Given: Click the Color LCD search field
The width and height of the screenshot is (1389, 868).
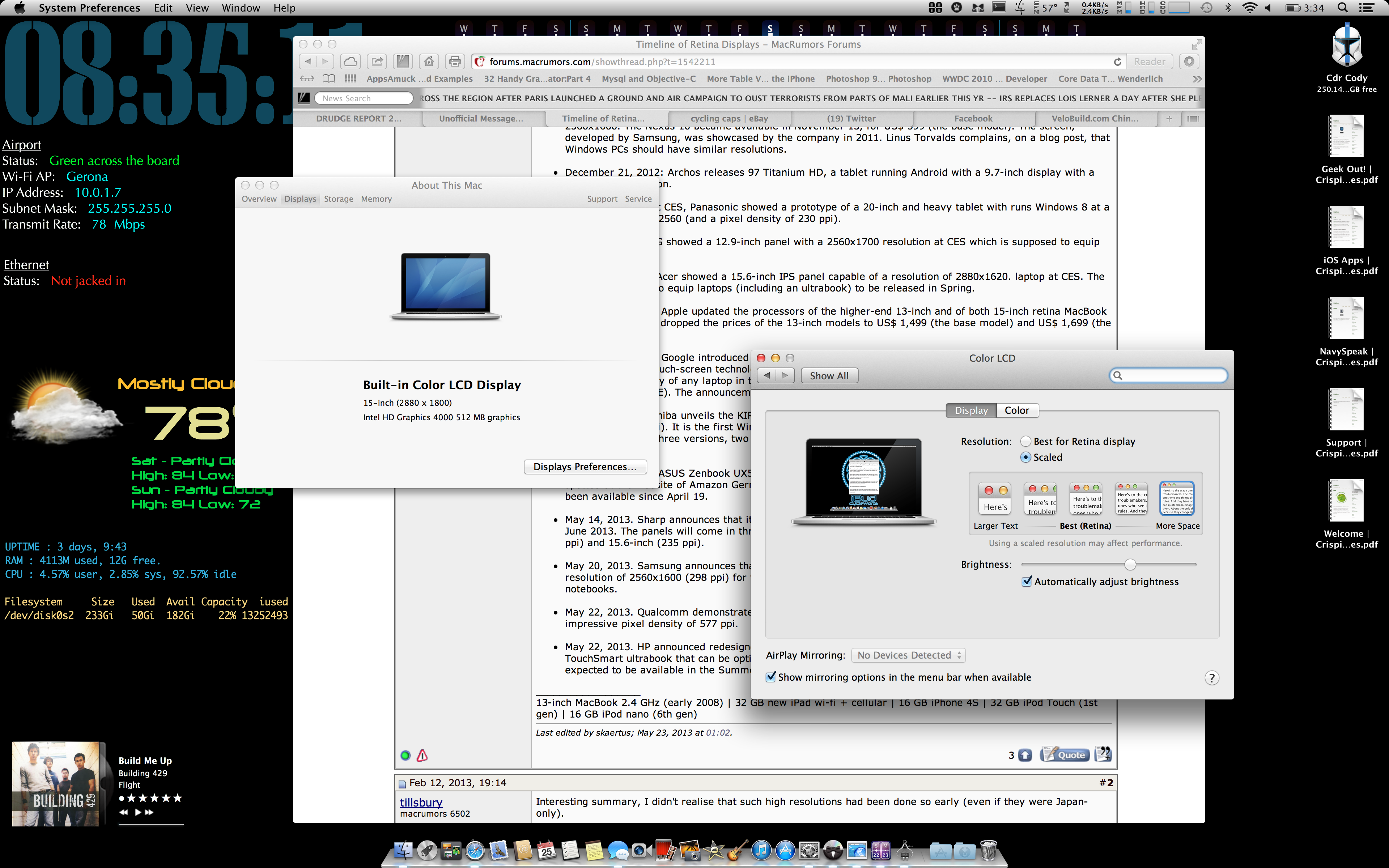Looking at the screenshot, I should pyautogui.click(x=1168, y=375).
